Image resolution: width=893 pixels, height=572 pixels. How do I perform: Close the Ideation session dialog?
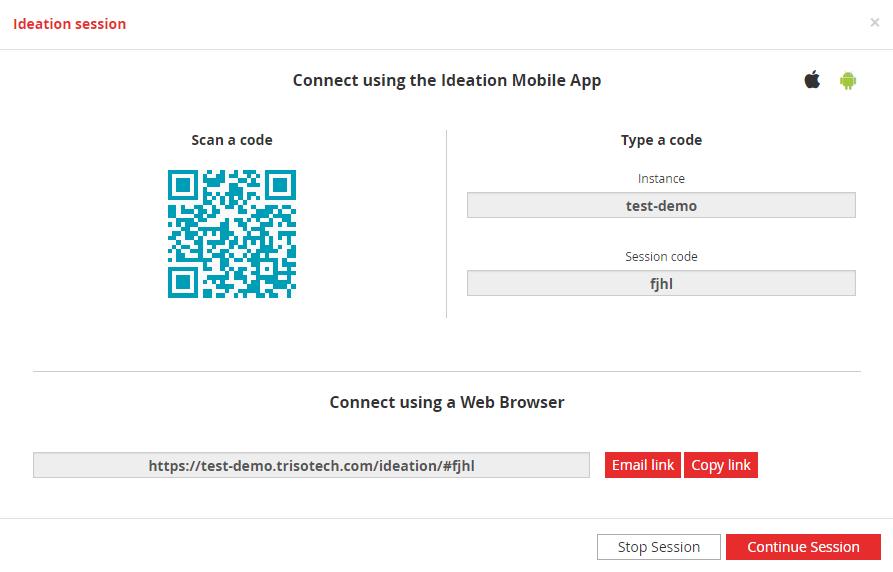[x=875, y=22]
